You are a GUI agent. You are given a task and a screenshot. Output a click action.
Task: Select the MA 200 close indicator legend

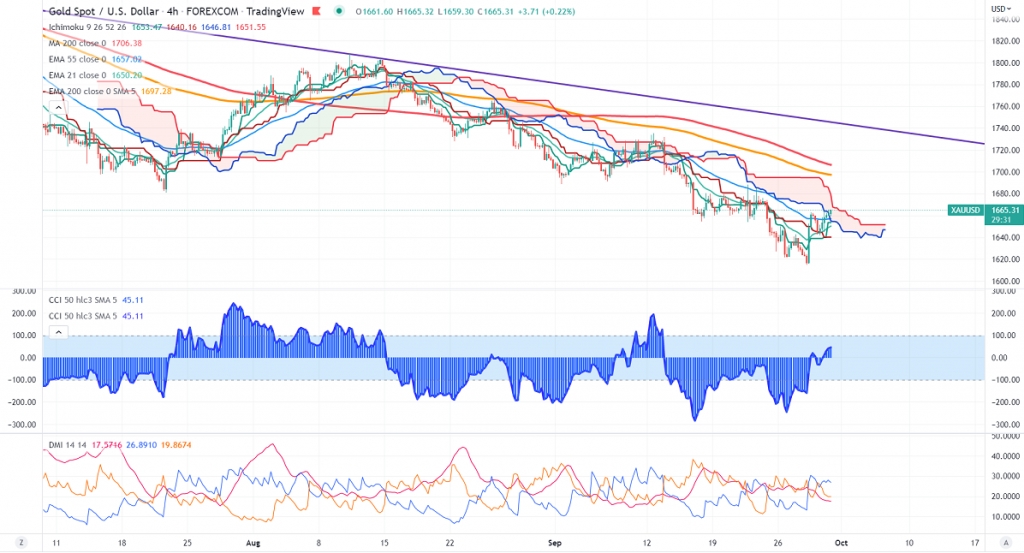77,43
